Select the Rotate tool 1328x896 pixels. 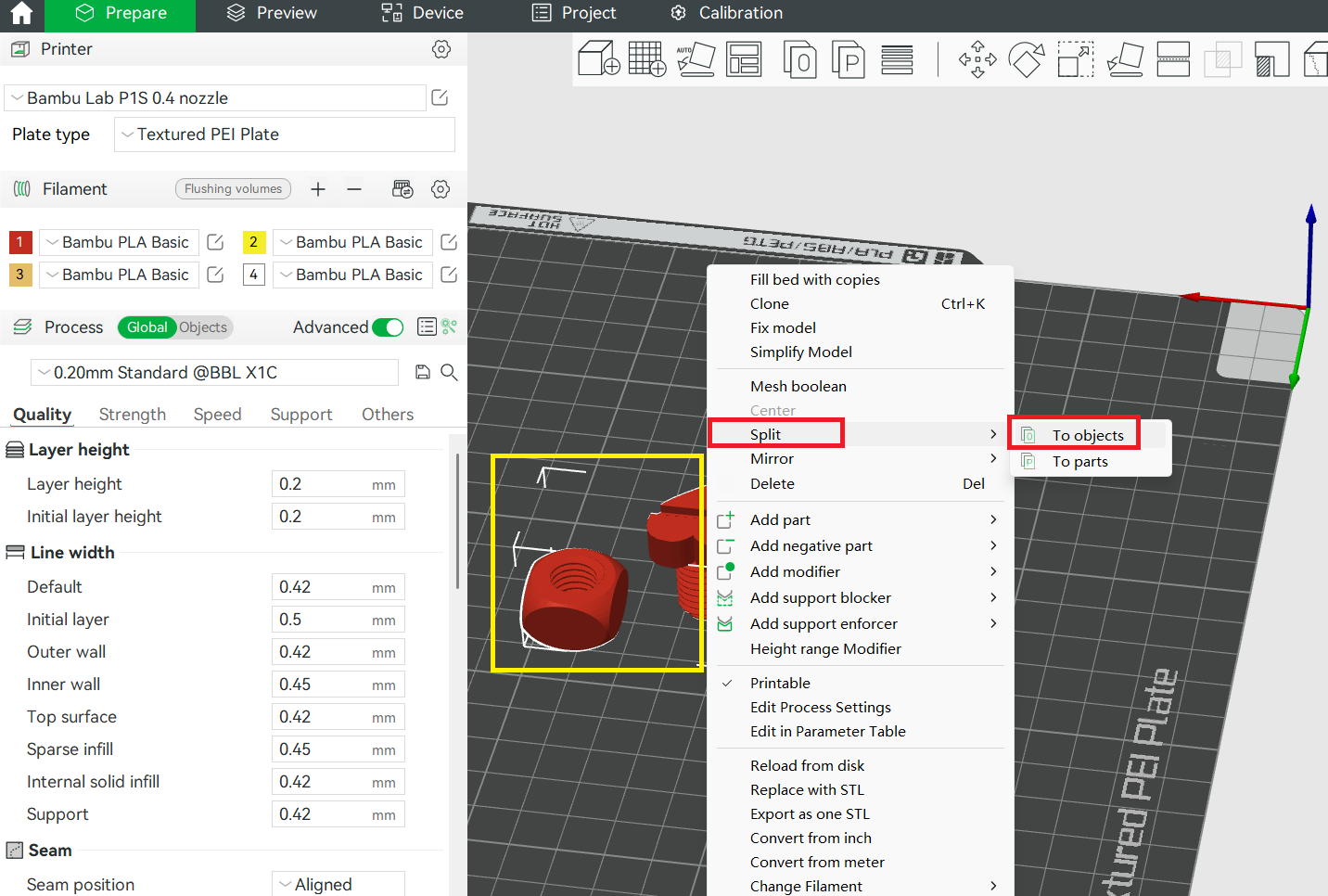coord(1027,59)
